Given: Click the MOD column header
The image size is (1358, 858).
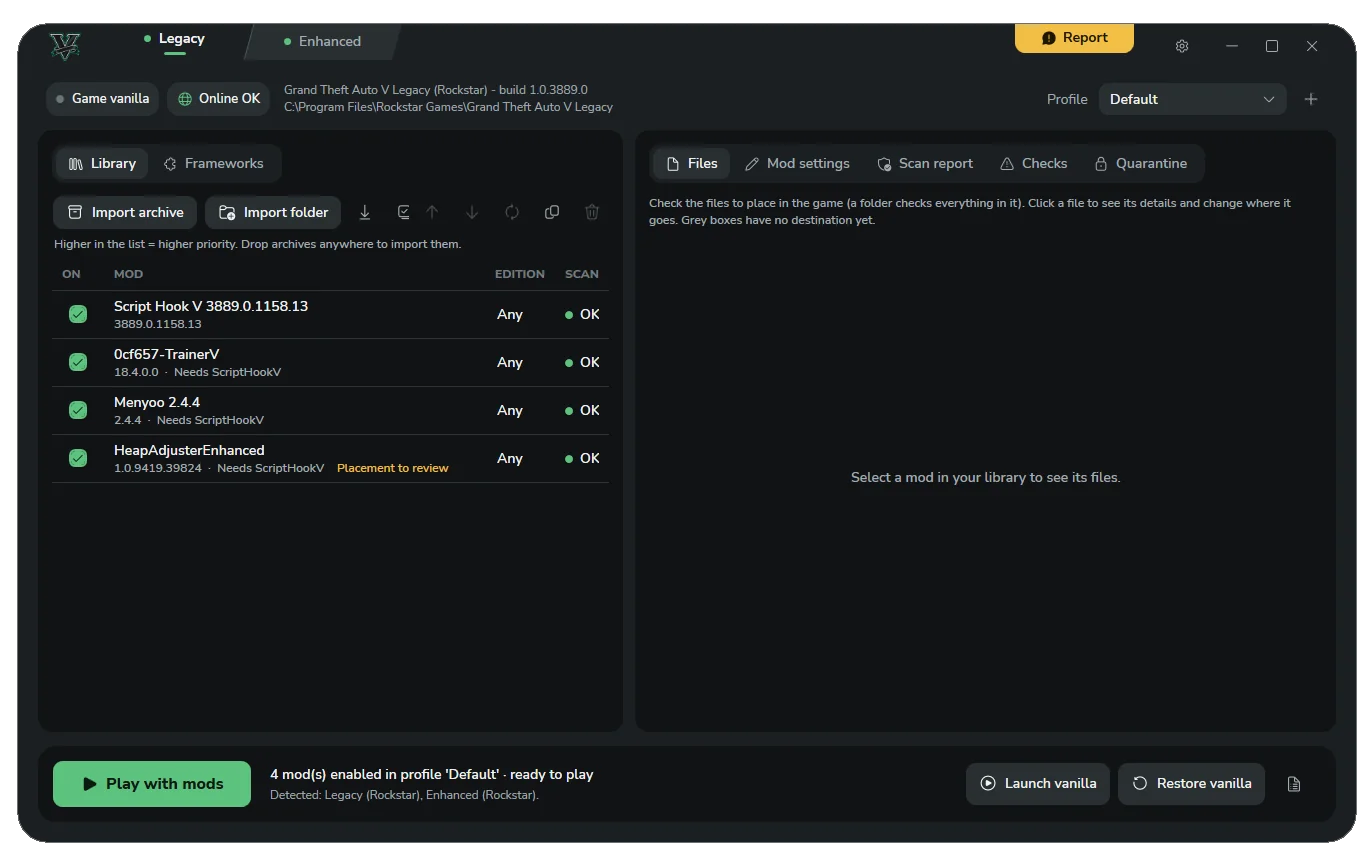Looking at the screenshot, I should 128,274.
